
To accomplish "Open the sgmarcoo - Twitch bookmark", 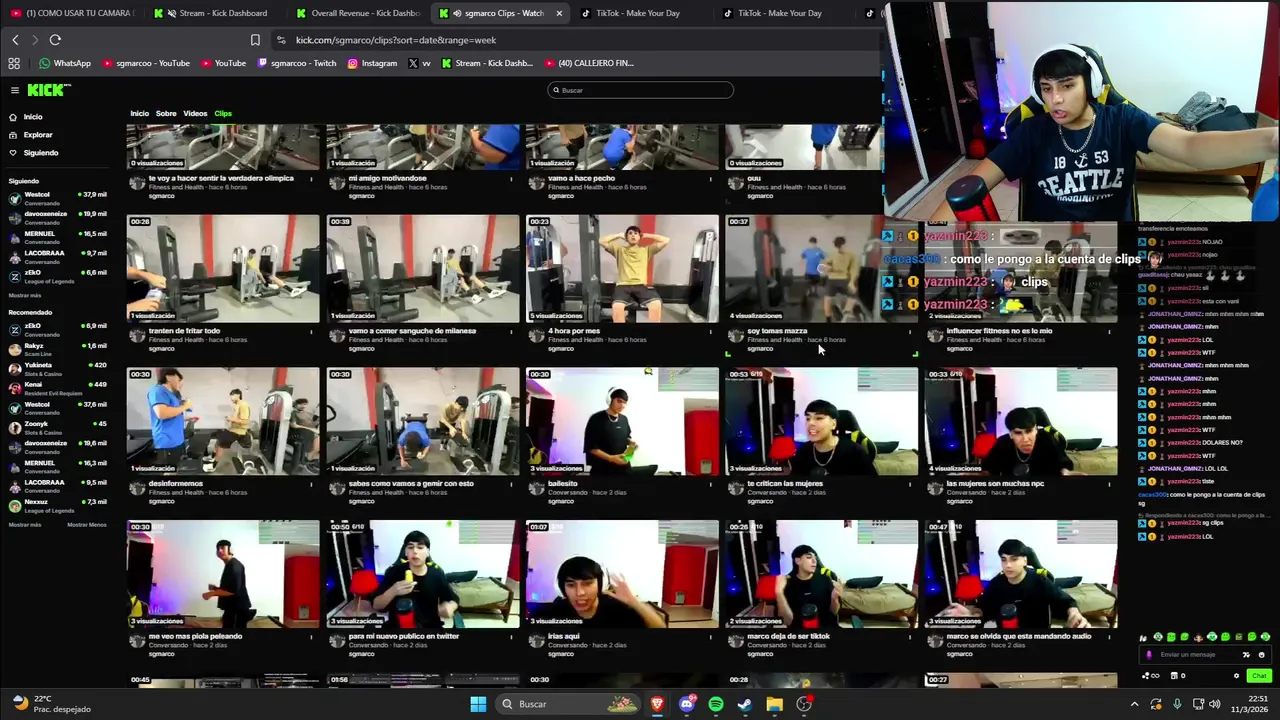I will point(297,63).
